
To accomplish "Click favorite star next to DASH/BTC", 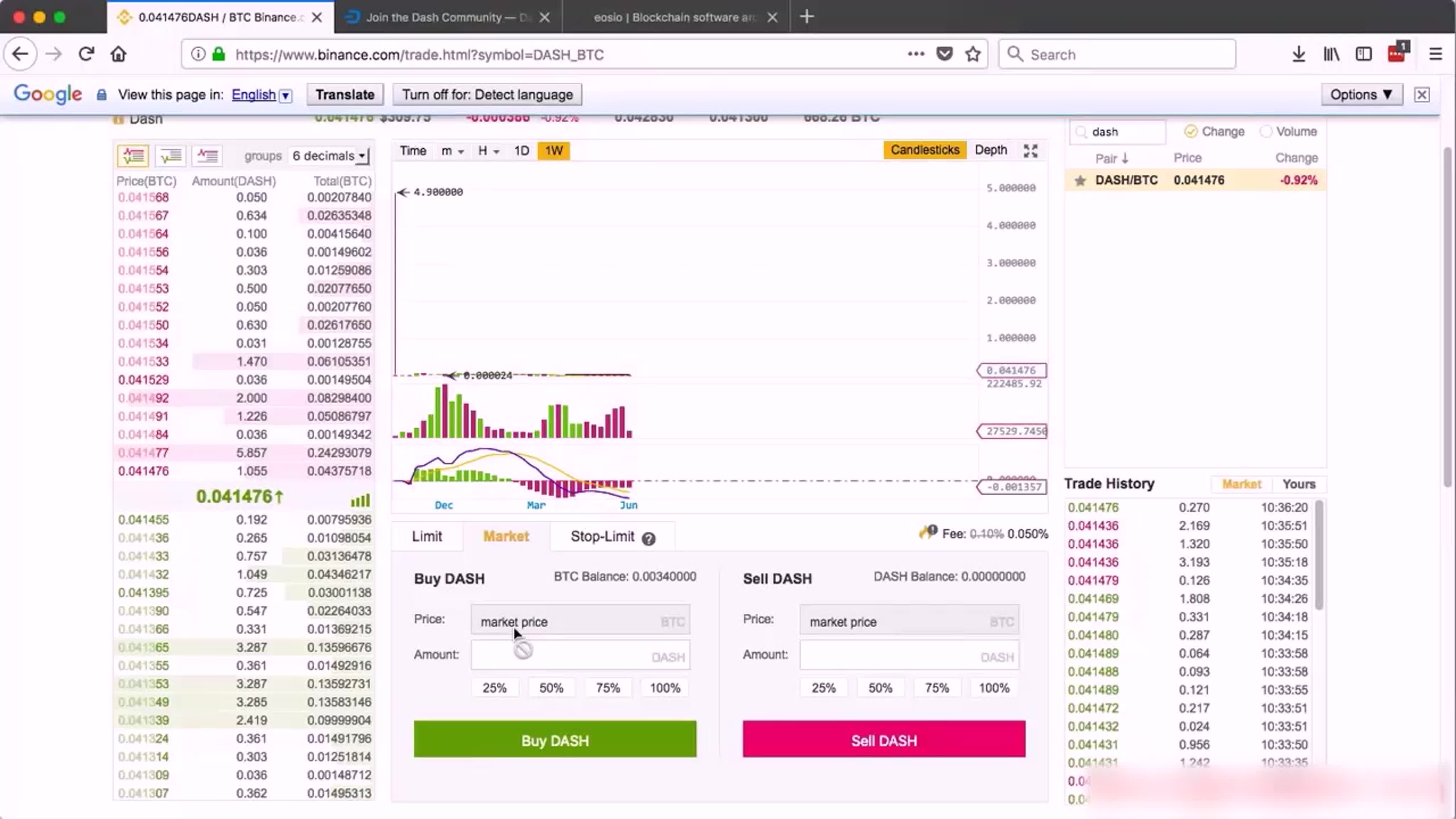I will (1080, 181).
